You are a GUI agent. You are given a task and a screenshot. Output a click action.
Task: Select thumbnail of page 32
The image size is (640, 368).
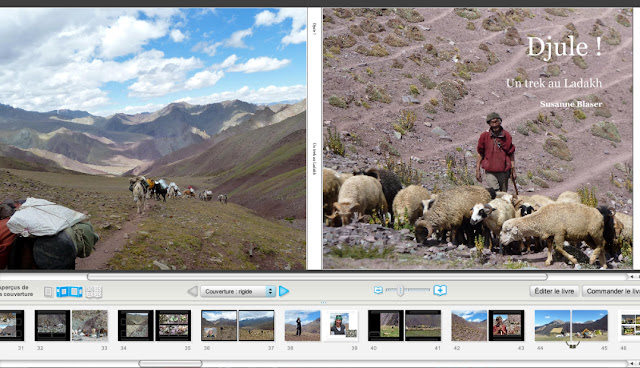point(53,325)
